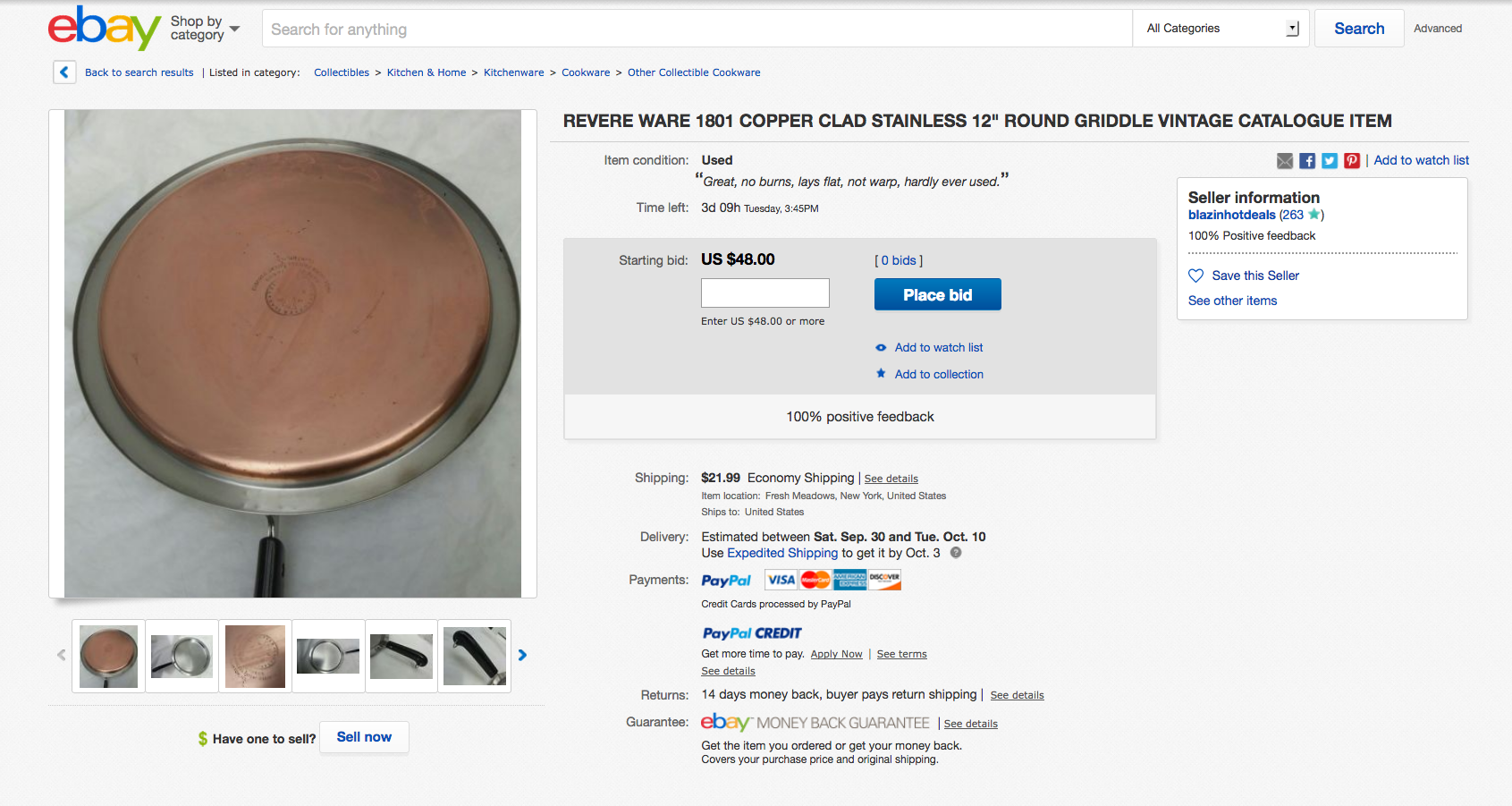
Task: Share the listing via Facebook icon
Action: (1306, 161)
